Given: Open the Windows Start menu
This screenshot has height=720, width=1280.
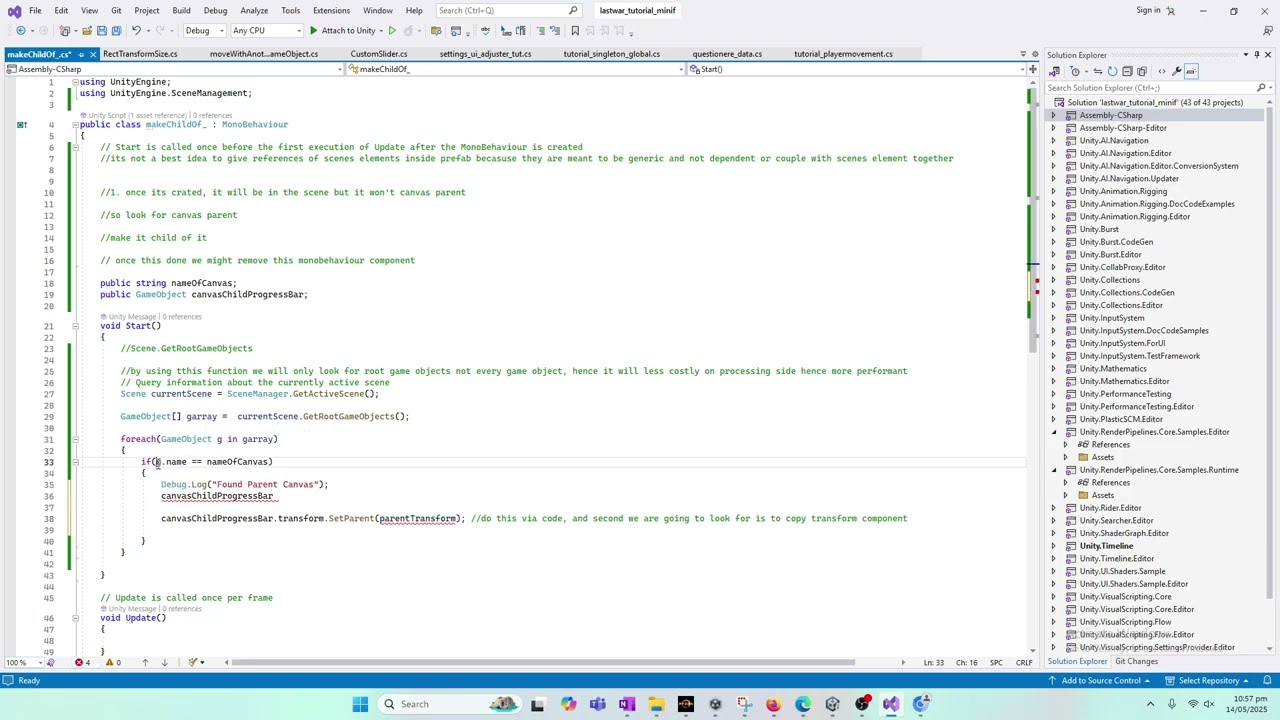Looking at the screenshot, I should (360, 704).
